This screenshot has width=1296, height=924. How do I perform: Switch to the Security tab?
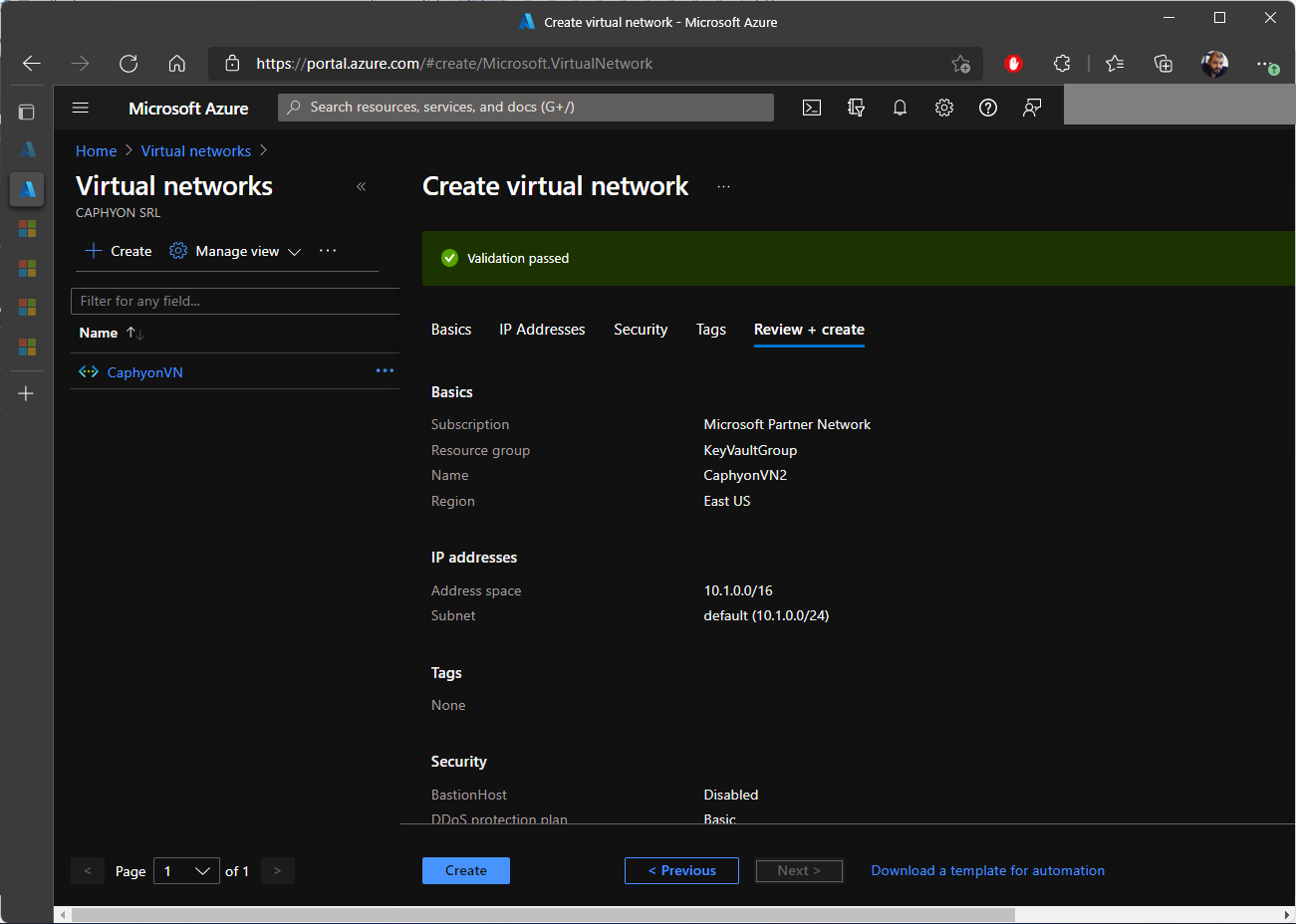(x=641, y=330)
